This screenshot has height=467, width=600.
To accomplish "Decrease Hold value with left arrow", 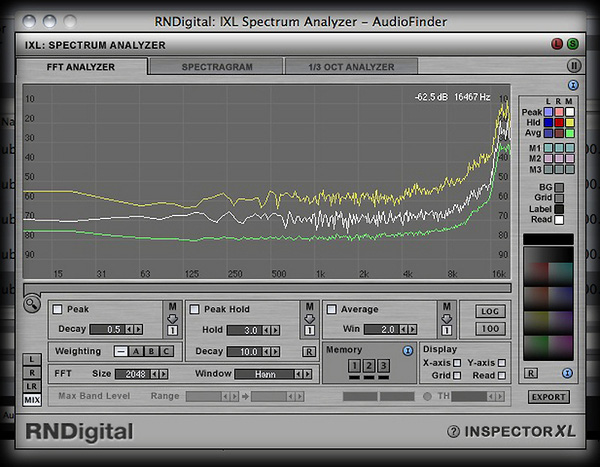I will coord(266,330).
